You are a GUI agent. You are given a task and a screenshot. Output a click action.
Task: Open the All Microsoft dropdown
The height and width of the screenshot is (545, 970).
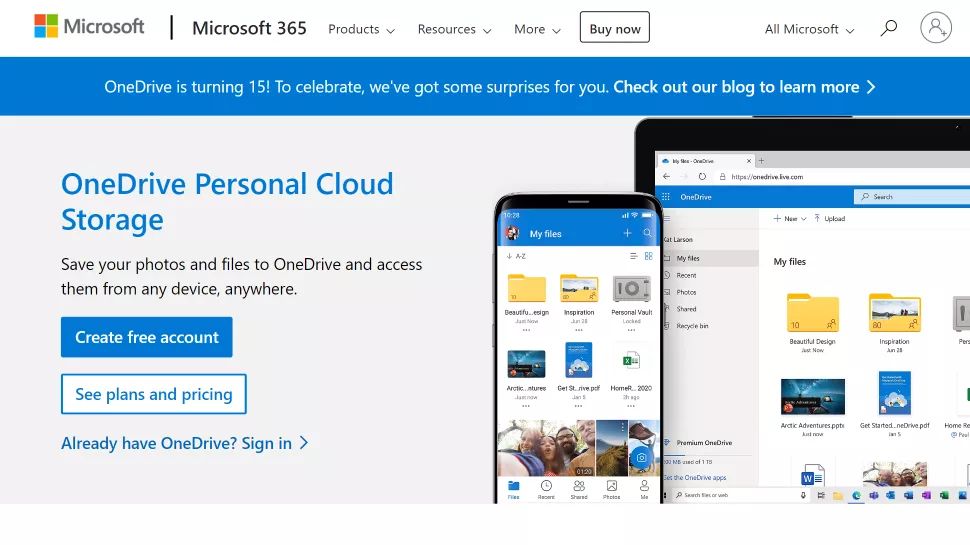[809, 29]
